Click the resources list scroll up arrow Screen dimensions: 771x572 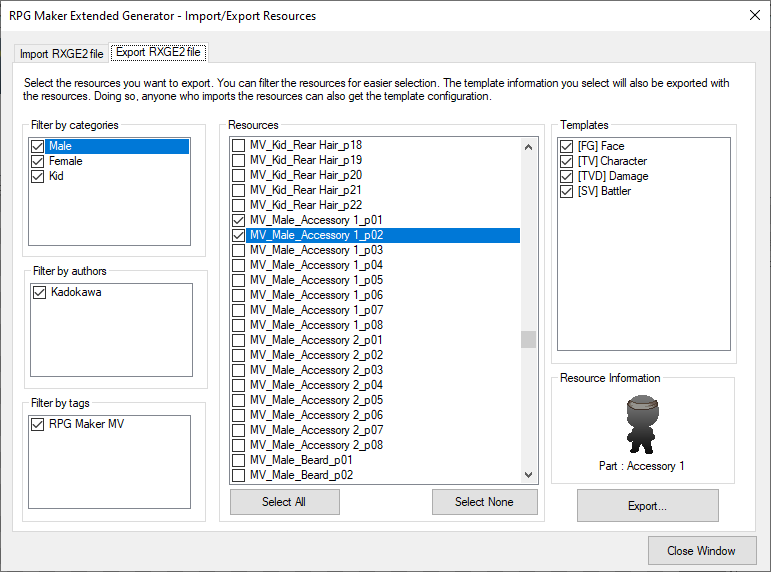pyautogui.click(x=529, y=147)
